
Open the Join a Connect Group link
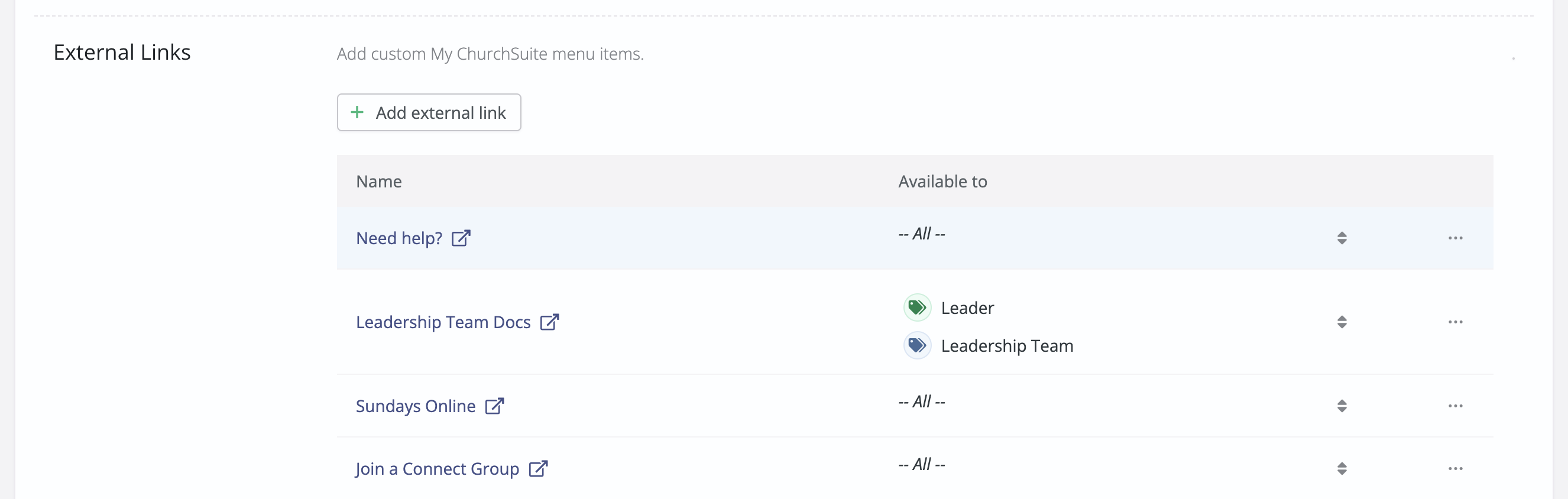point(437,469)
